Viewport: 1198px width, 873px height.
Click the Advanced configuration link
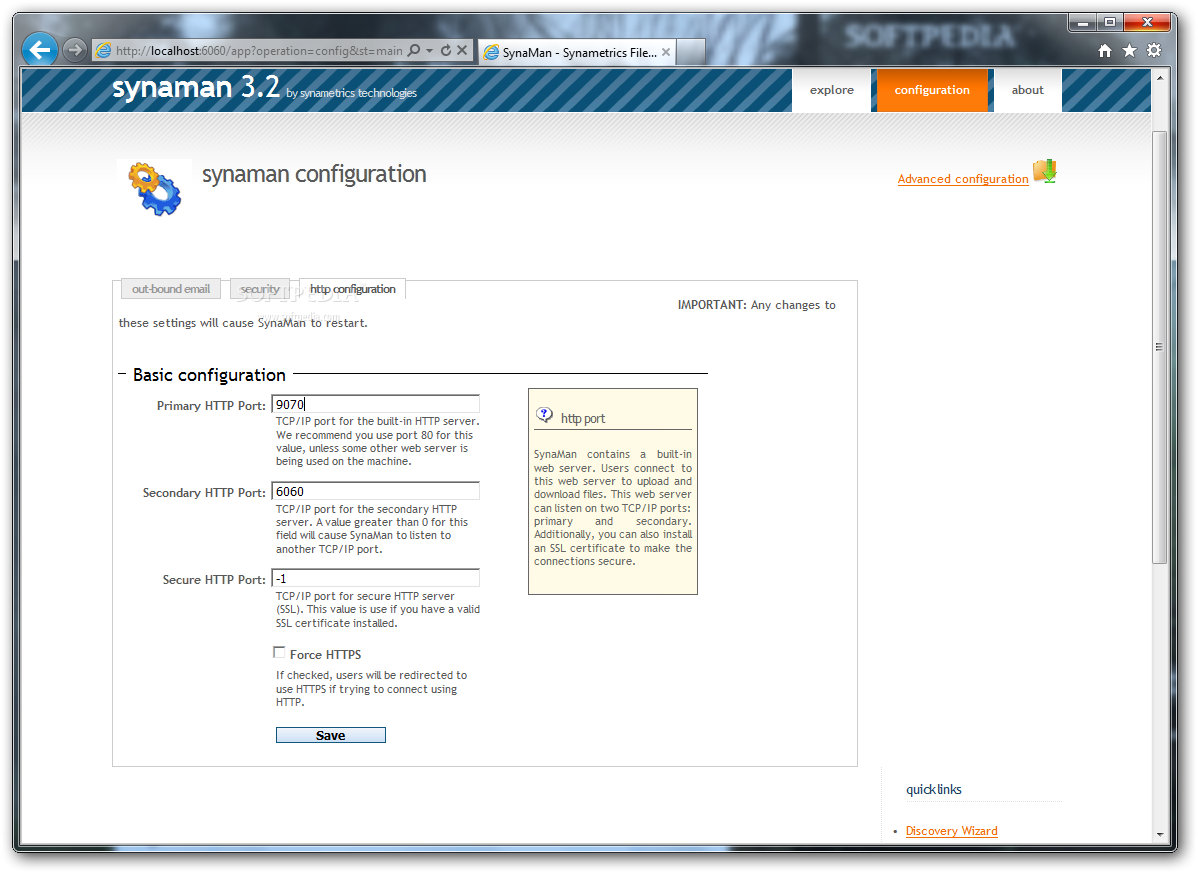tap(963, 179)
